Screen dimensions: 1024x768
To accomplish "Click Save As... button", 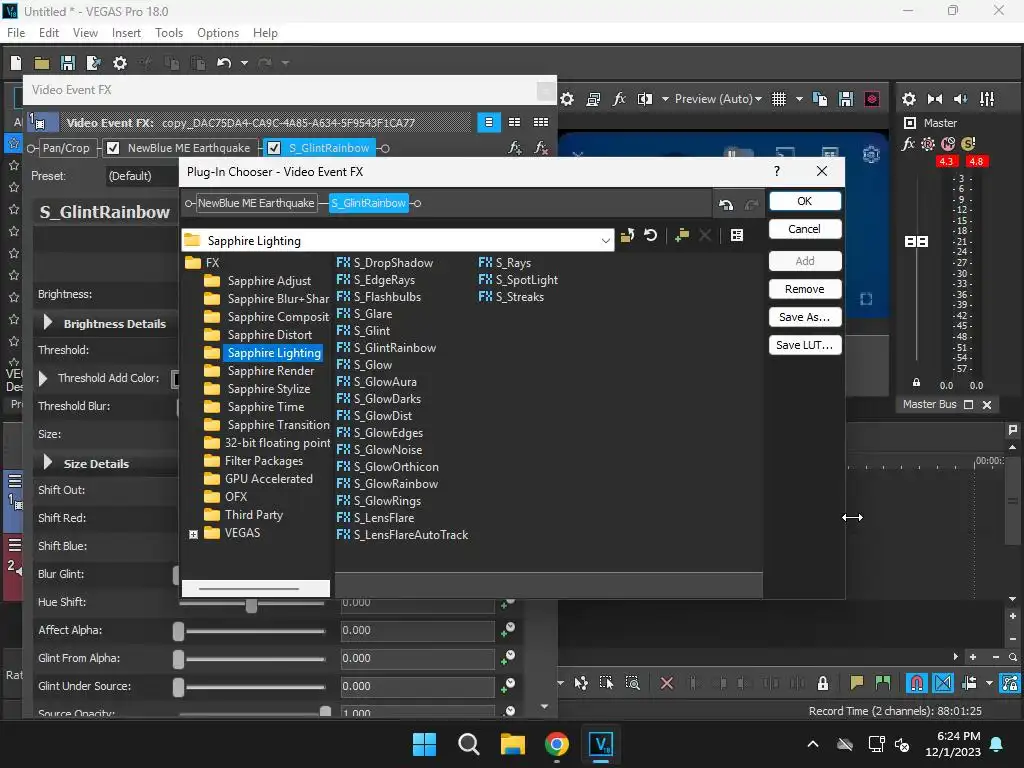I will pyautogui.click(x=805, y=317).
